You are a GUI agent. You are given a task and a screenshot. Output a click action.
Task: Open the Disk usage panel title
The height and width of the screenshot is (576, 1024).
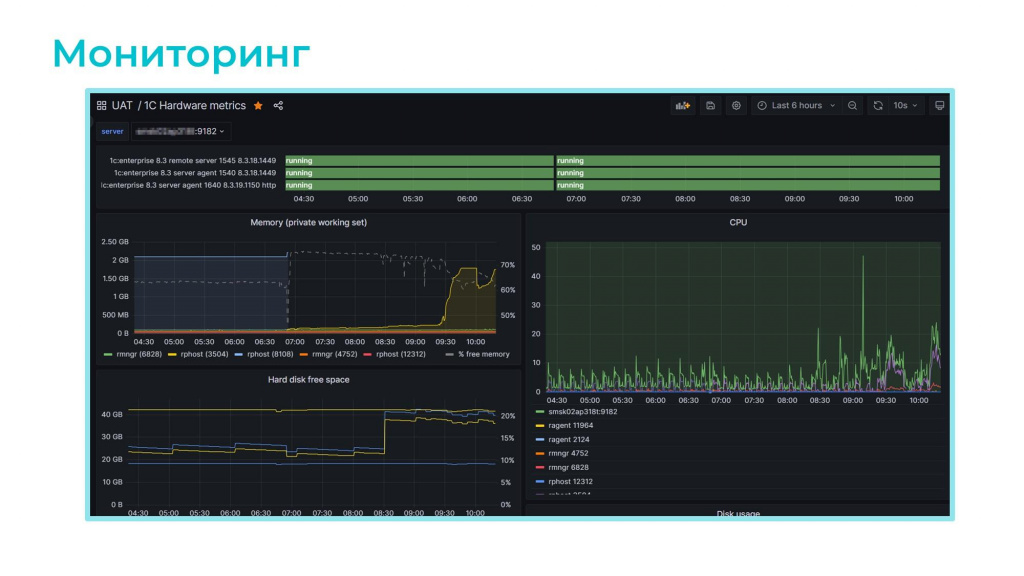tap(738, 514)
